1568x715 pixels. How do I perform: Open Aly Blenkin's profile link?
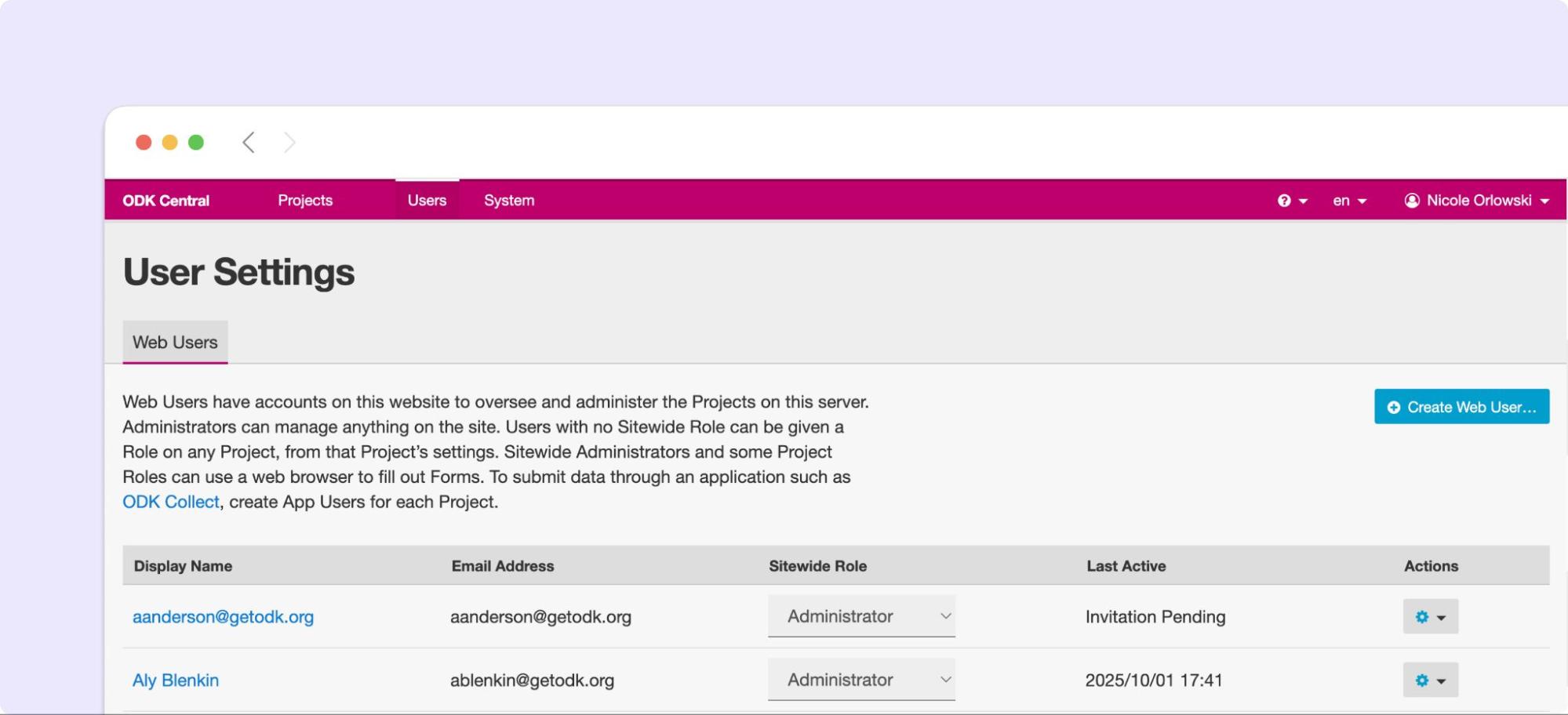(176, 680)
